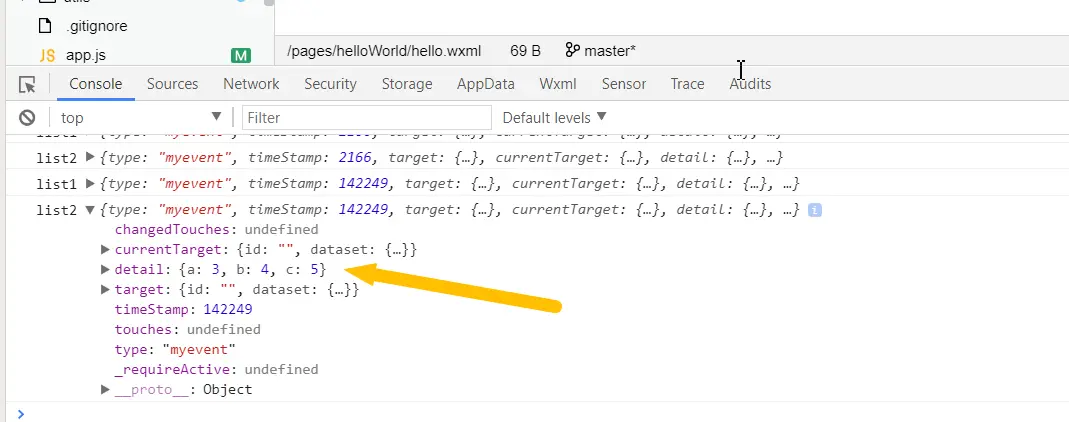Open the top context dropdown
The height and width of the screenshot is (422, 1069).
click(x=140, y=118)
